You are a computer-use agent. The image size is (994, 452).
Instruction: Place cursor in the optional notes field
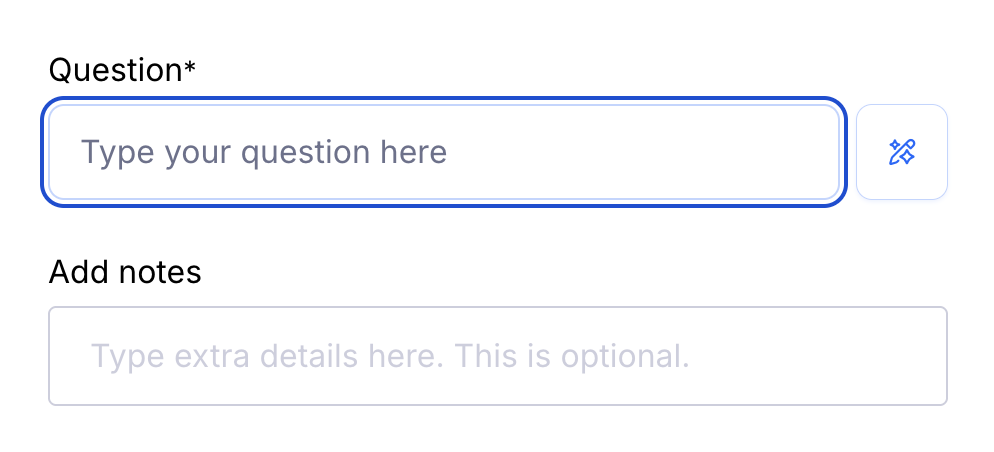(497, 356)
